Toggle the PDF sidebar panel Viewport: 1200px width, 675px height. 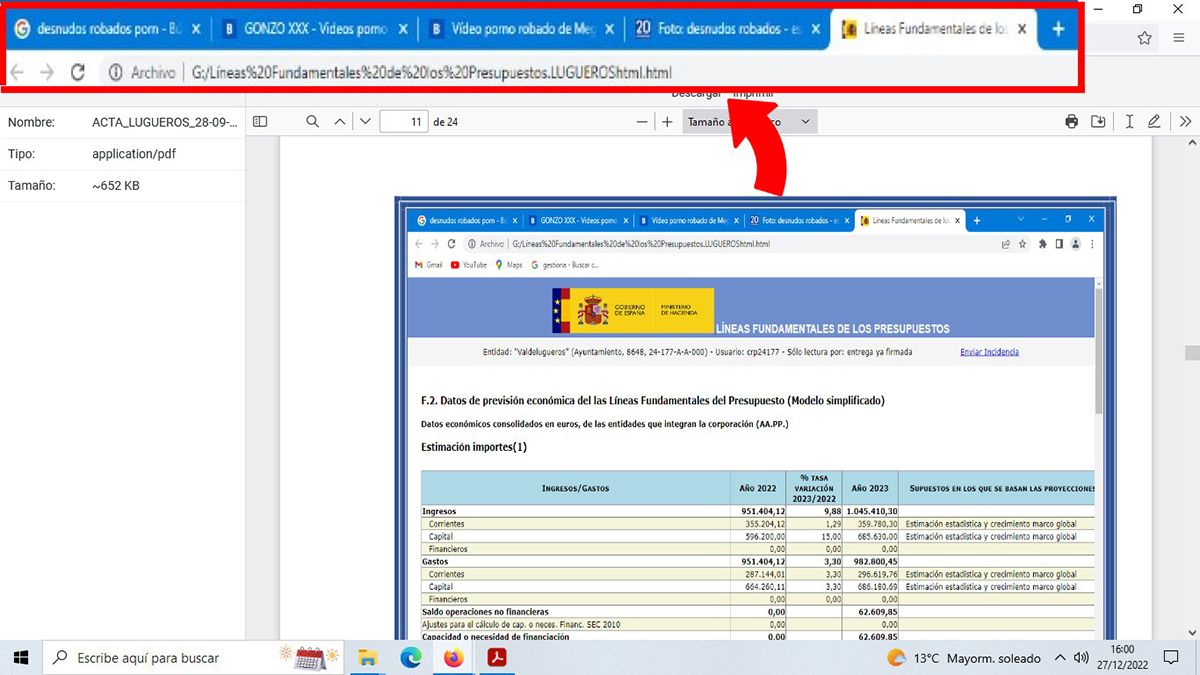click(x=260, y=122)
